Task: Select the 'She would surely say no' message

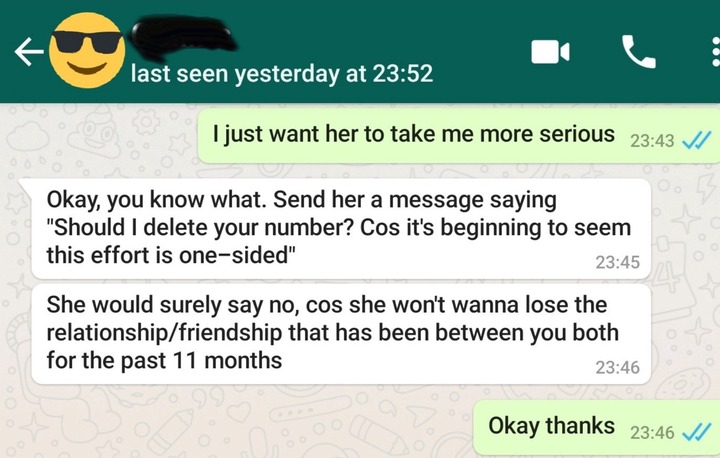Action: coord(341,334)
